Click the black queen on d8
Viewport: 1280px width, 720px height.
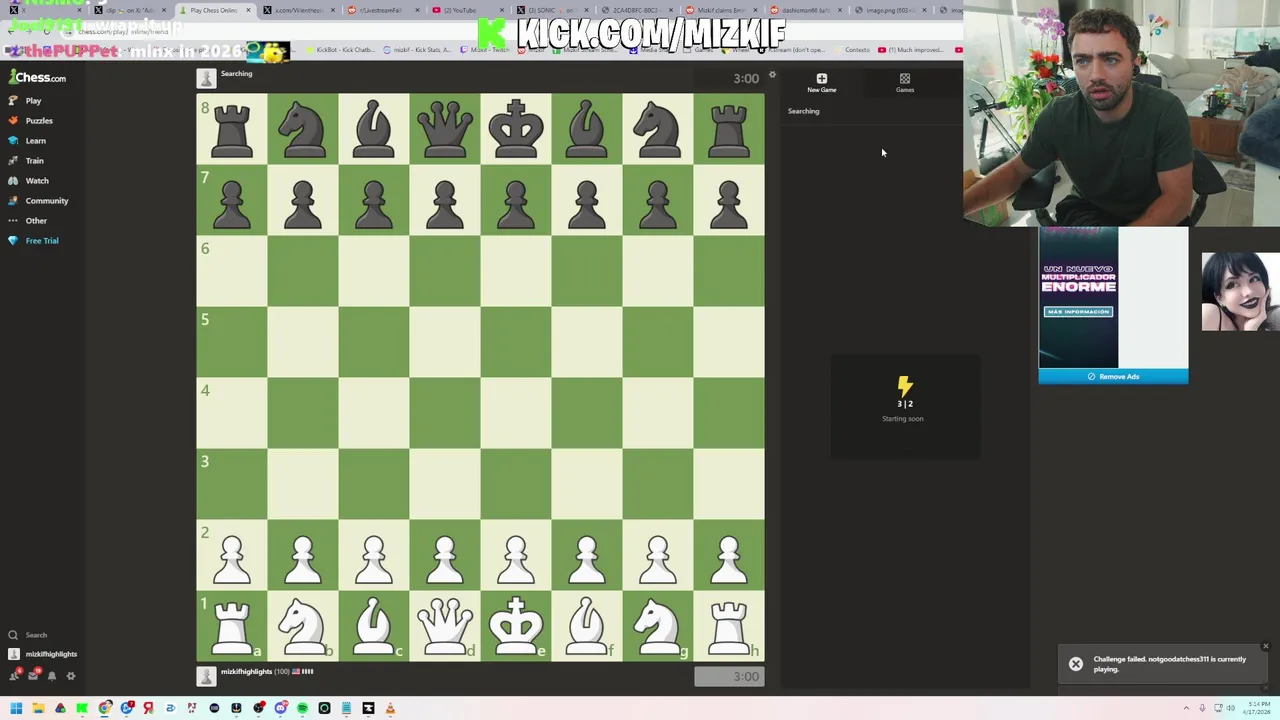pyautogui.click(x=445, y=129)
